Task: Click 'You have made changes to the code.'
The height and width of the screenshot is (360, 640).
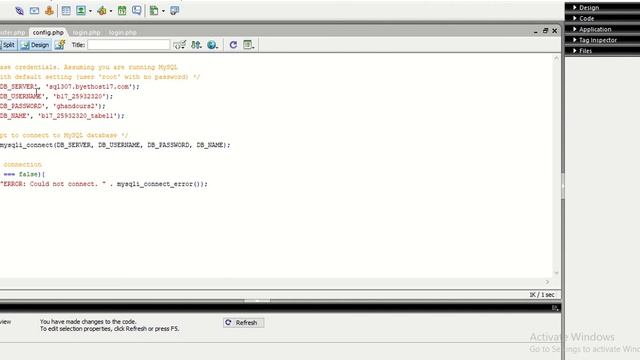Action: tap(88, 322)
